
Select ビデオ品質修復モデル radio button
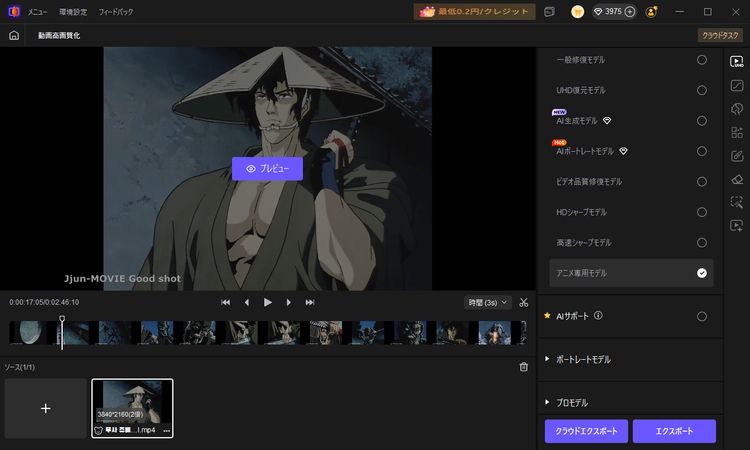[x=702, y=182]
